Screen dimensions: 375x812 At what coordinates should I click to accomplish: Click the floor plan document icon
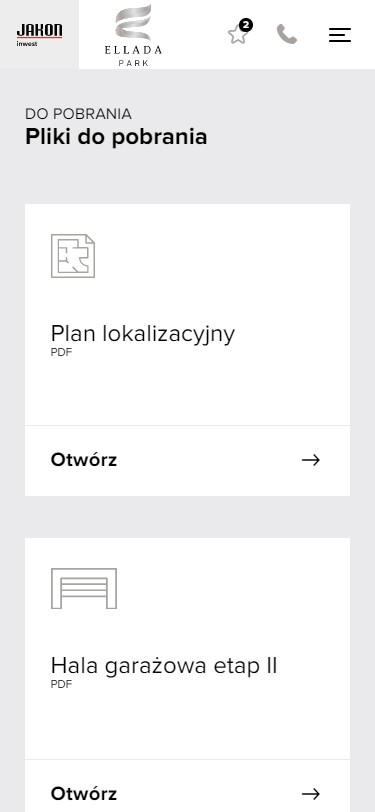(73, 256)
